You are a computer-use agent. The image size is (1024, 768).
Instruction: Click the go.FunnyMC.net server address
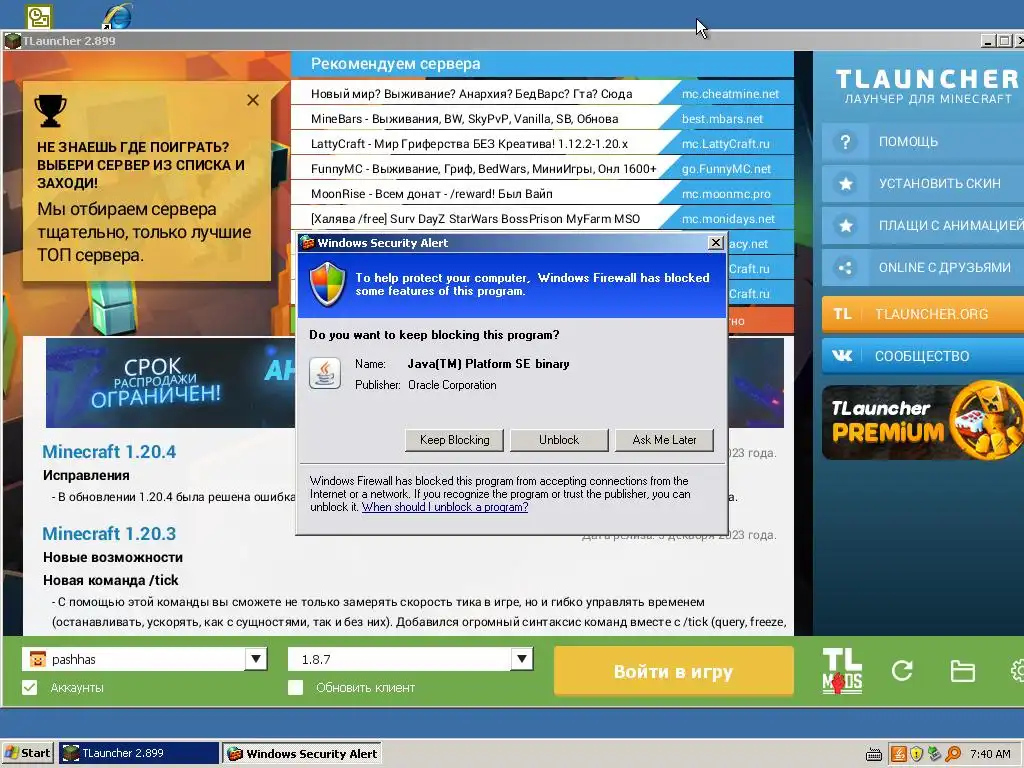point(726,168)
